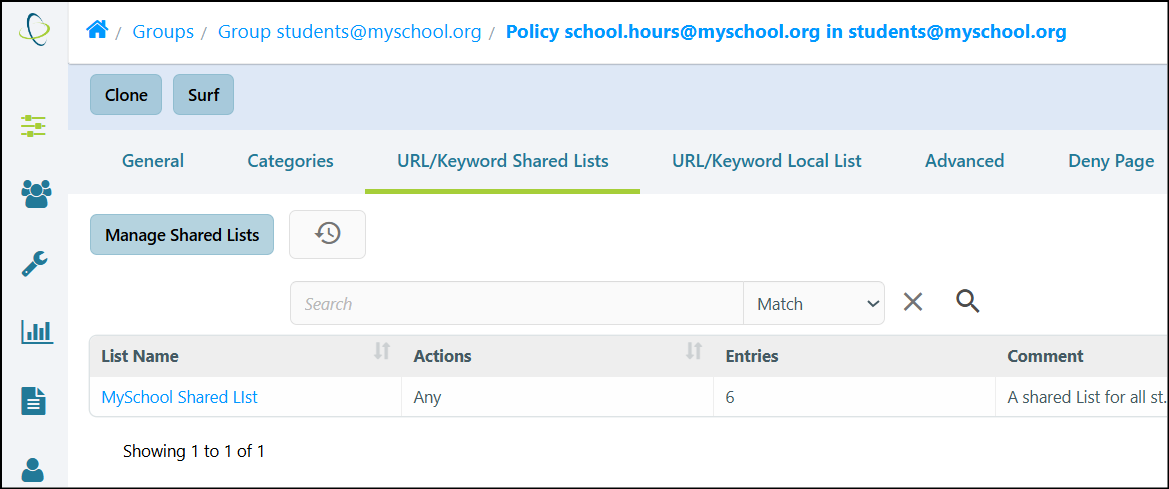Click the Manage Shared Lists button

(182, 235)
